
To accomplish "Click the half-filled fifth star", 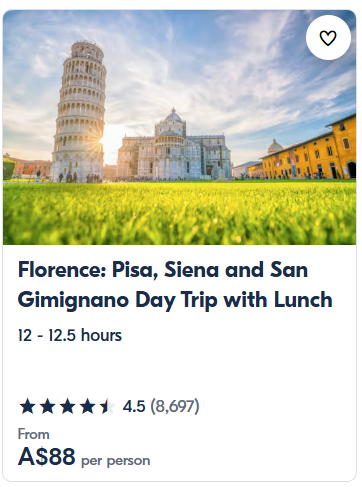I will [108, 407].
